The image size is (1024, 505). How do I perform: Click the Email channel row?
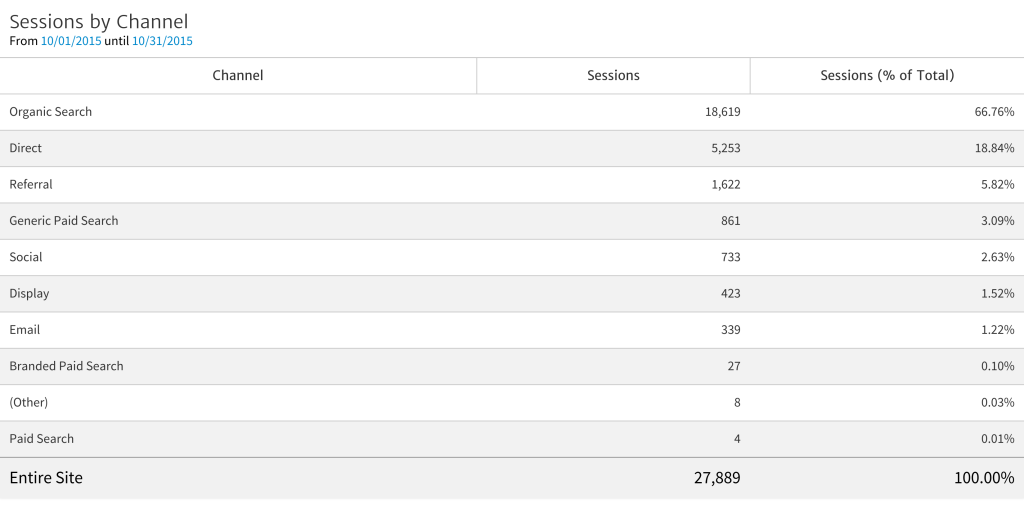[x=25, y=329]
